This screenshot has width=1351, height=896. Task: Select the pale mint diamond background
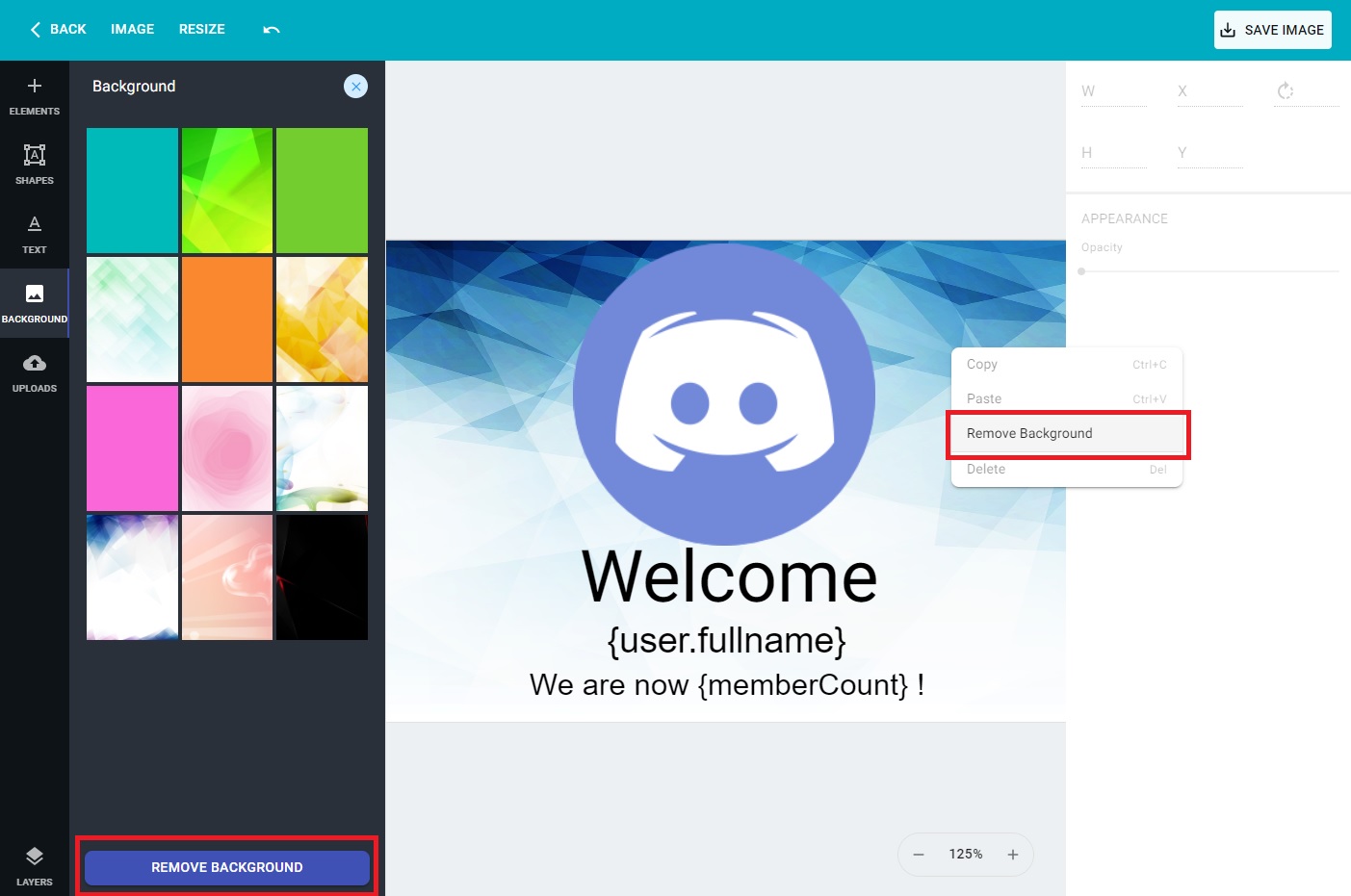coord(132,320)
